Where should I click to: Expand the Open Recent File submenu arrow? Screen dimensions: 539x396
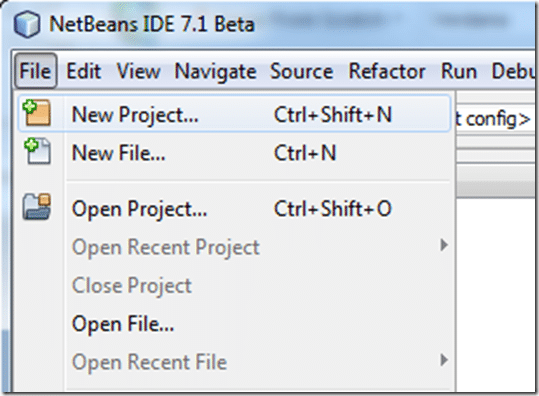coord(444,360)
